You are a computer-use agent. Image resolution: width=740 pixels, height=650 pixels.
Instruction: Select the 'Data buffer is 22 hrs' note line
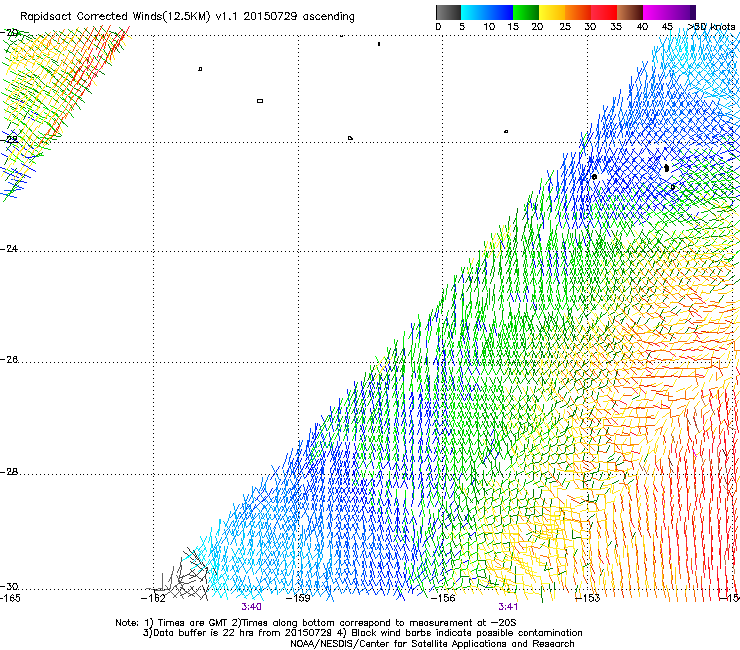[x=362, y=633]
